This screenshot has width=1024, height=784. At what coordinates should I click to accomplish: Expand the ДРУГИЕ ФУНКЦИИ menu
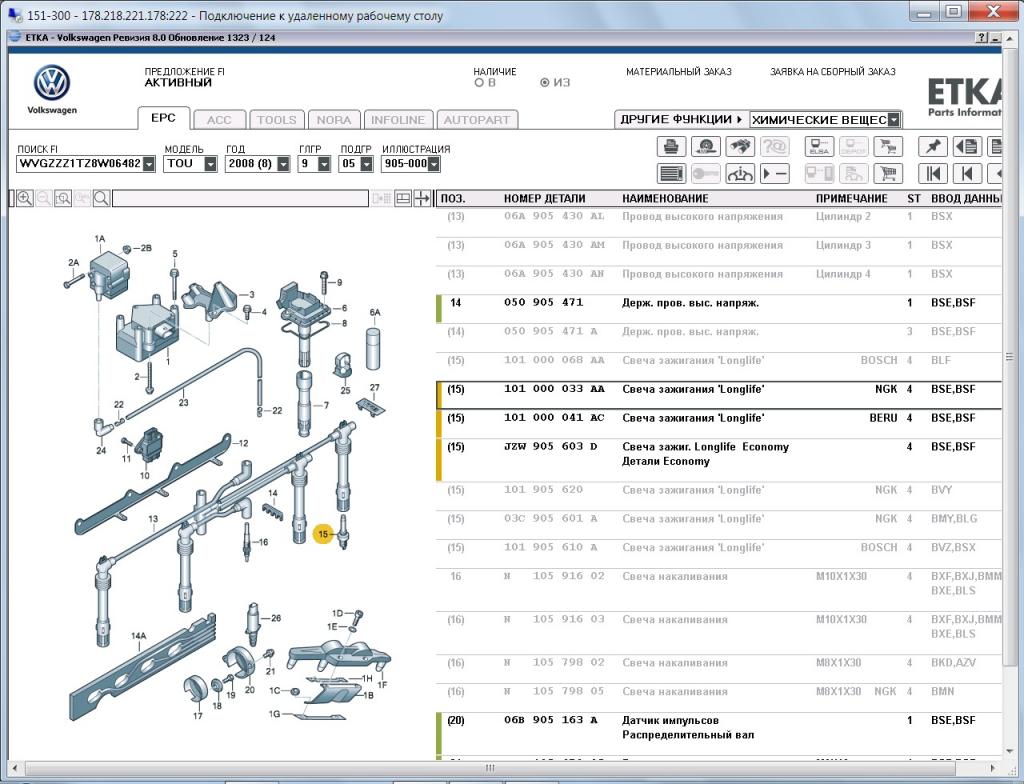681,120
